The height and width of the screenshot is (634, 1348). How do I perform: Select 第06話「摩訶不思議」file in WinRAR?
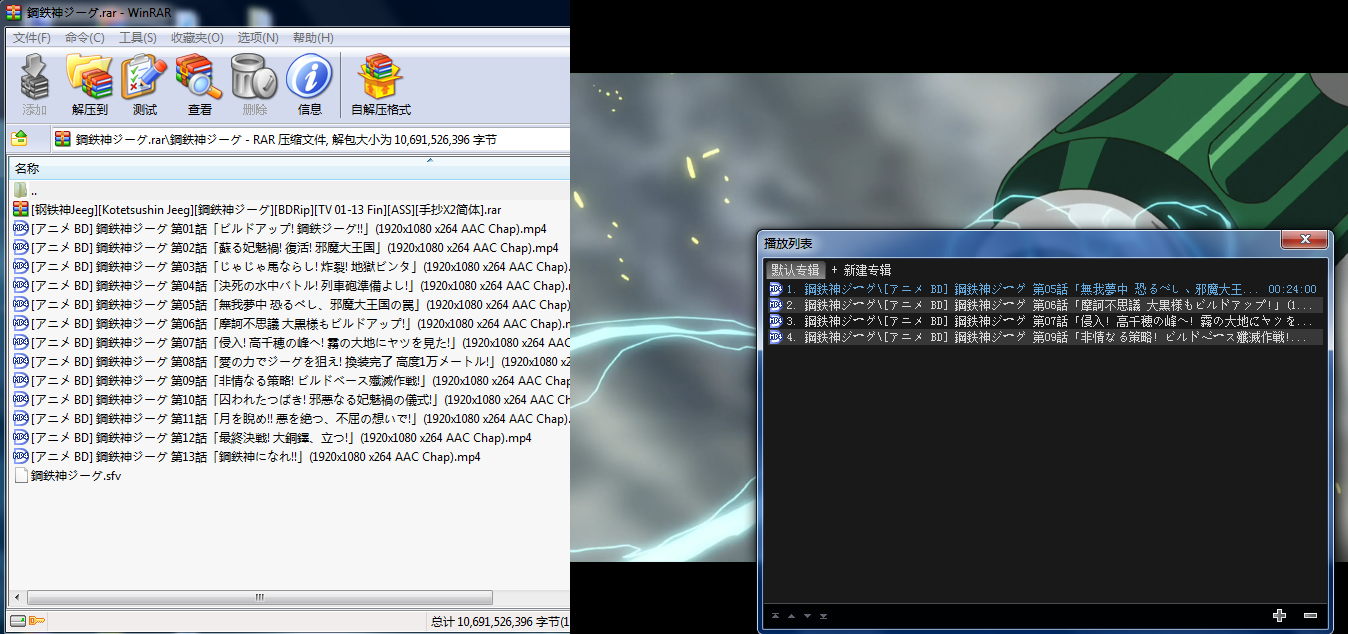click(x=290, y=323)
